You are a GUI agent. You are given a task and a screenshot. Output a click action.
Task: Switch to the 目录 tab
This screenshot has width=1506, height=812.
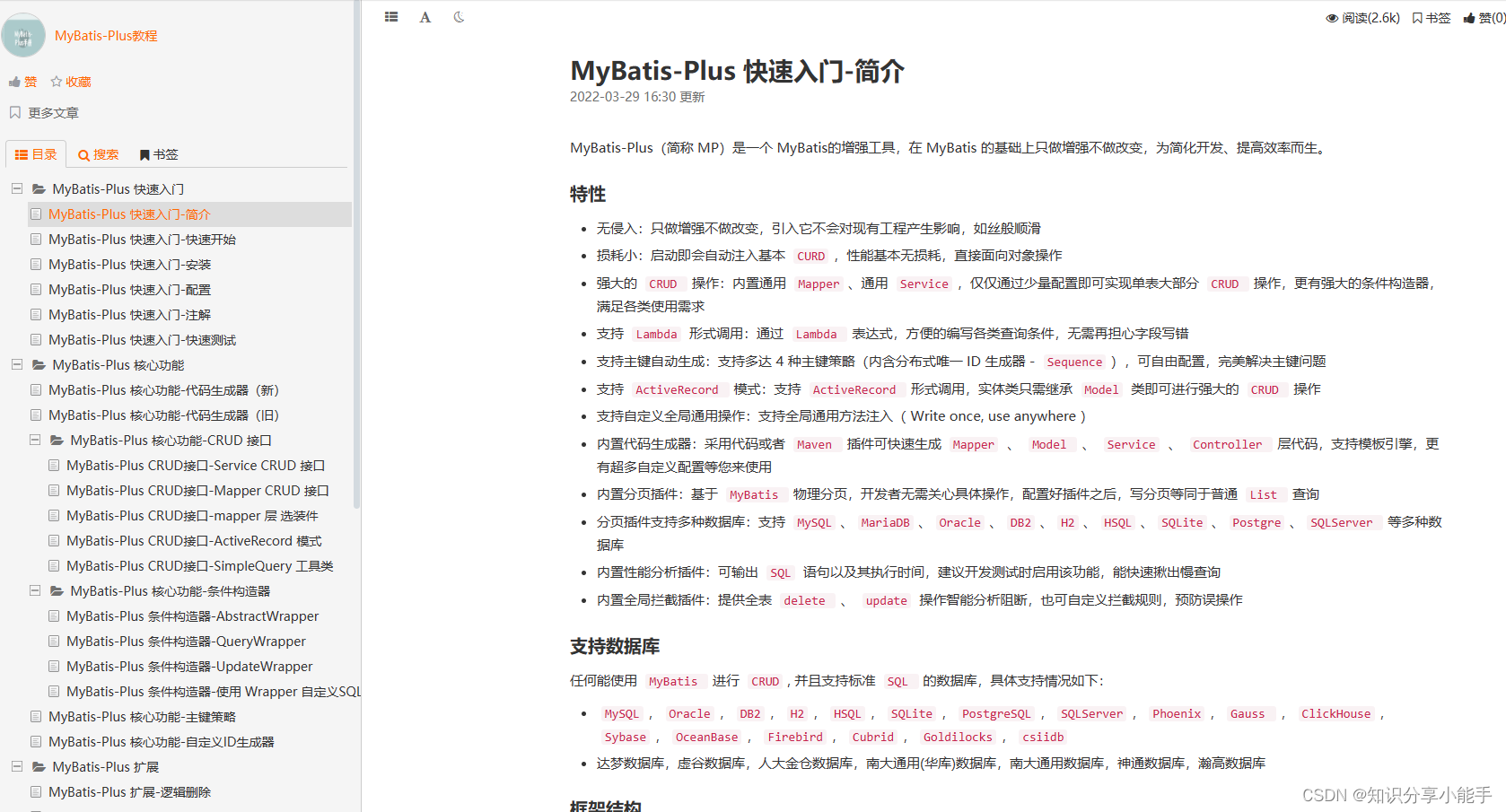[36, 154]
